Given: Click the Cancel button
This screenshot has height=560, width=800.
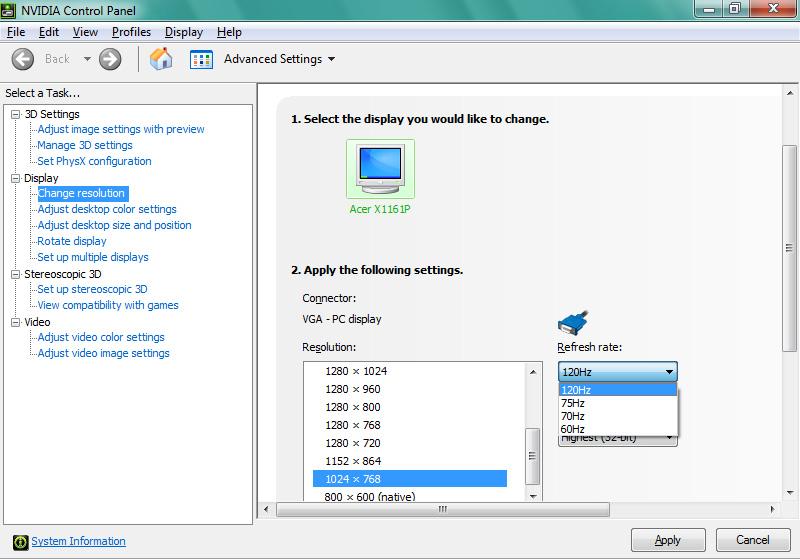Looking at the screenshot, I should pos(753,540).
